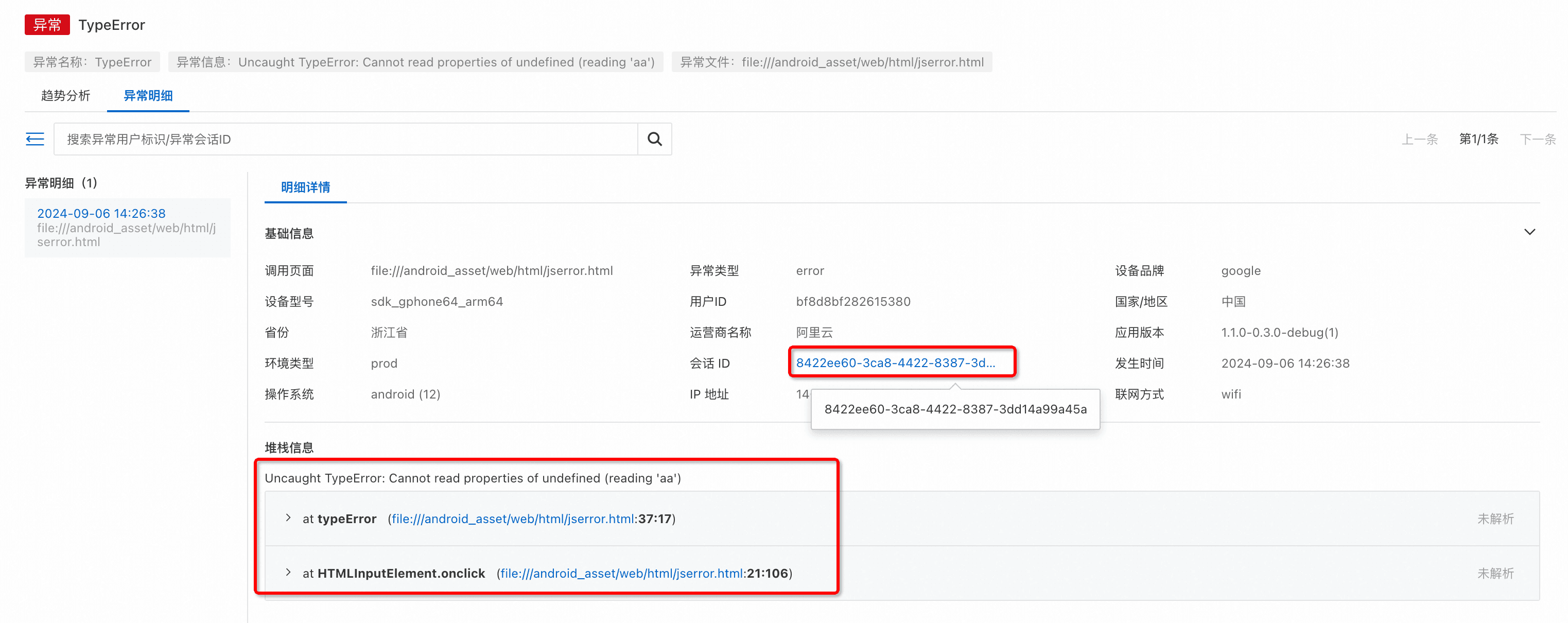Expand the HTMLInputElement.onclick stack frame

point(288,573)
